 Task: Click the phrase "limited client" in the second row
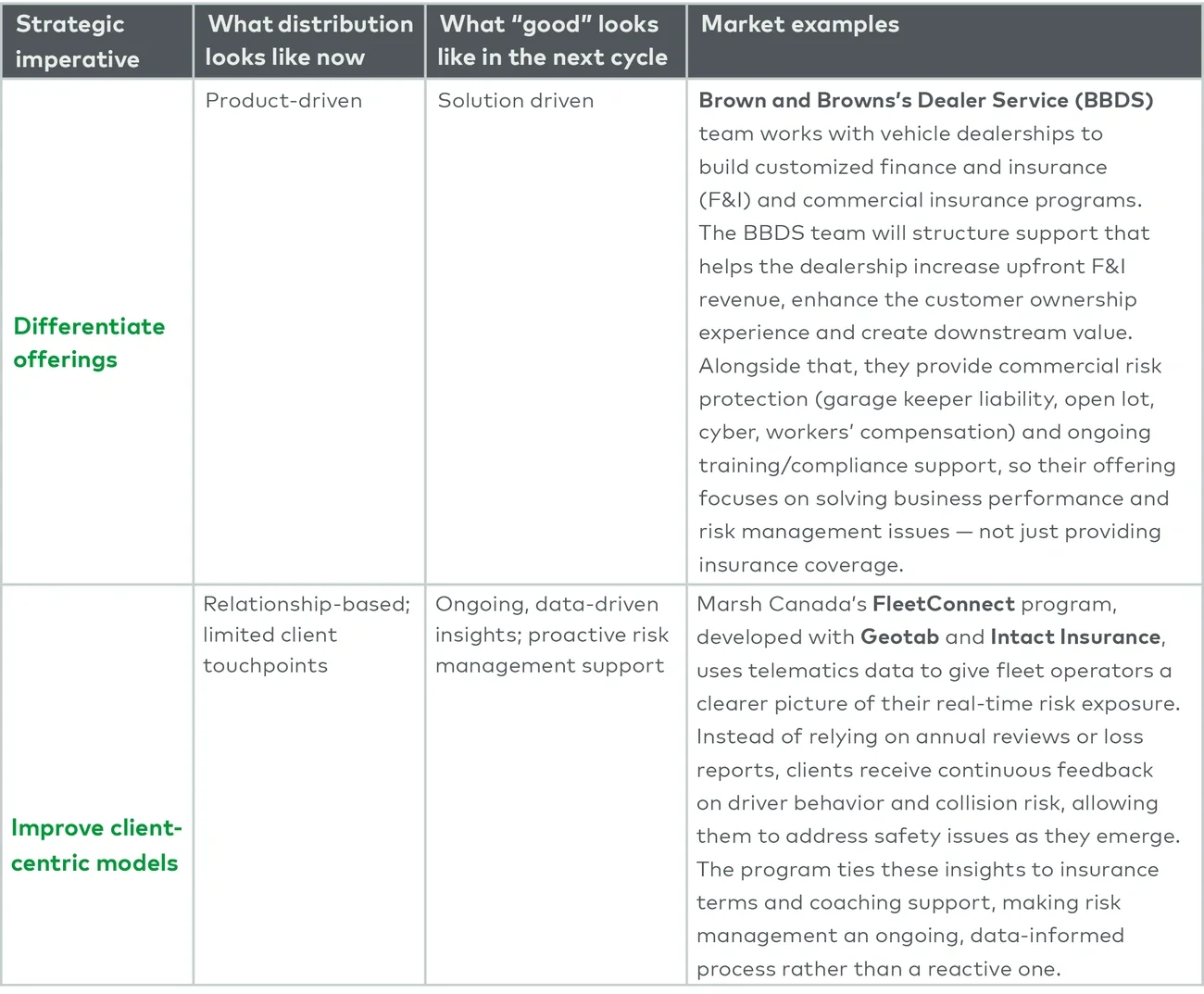pyautogui.click(x=270, y=635)
